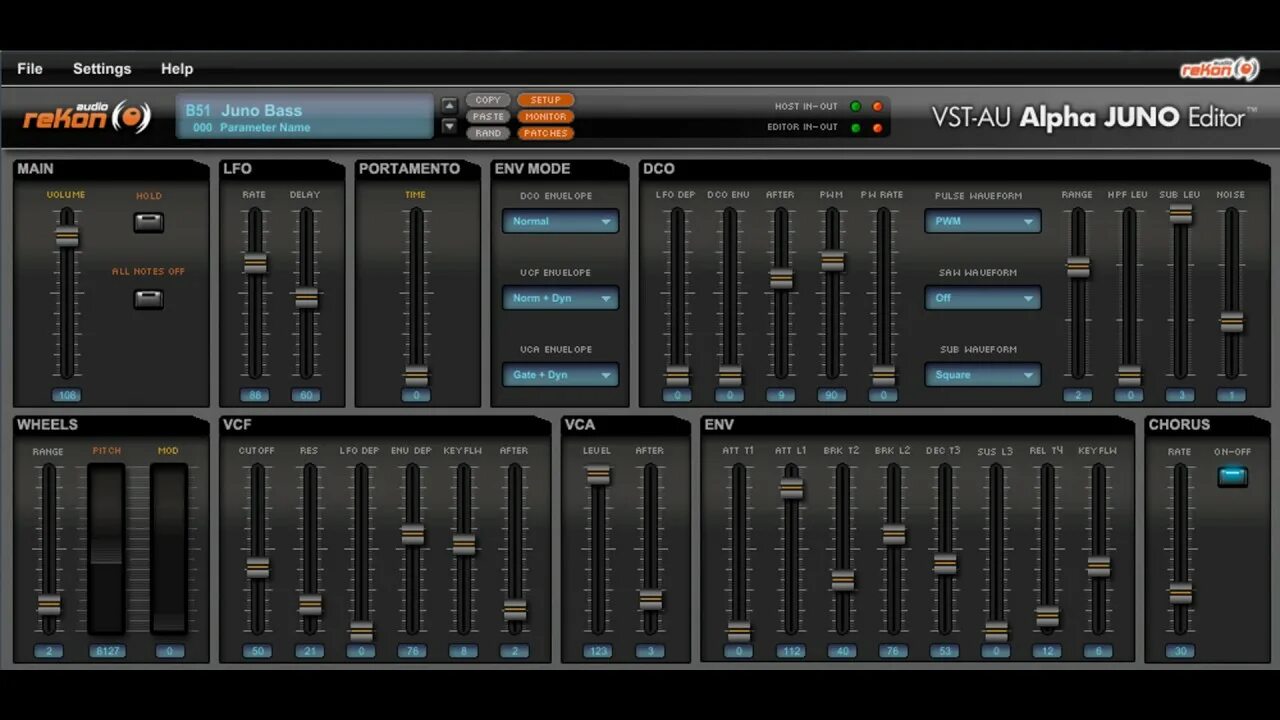Click the Pitch value field 8127
This screenshot has height=720, width=1280.
(x=107, y=651)
